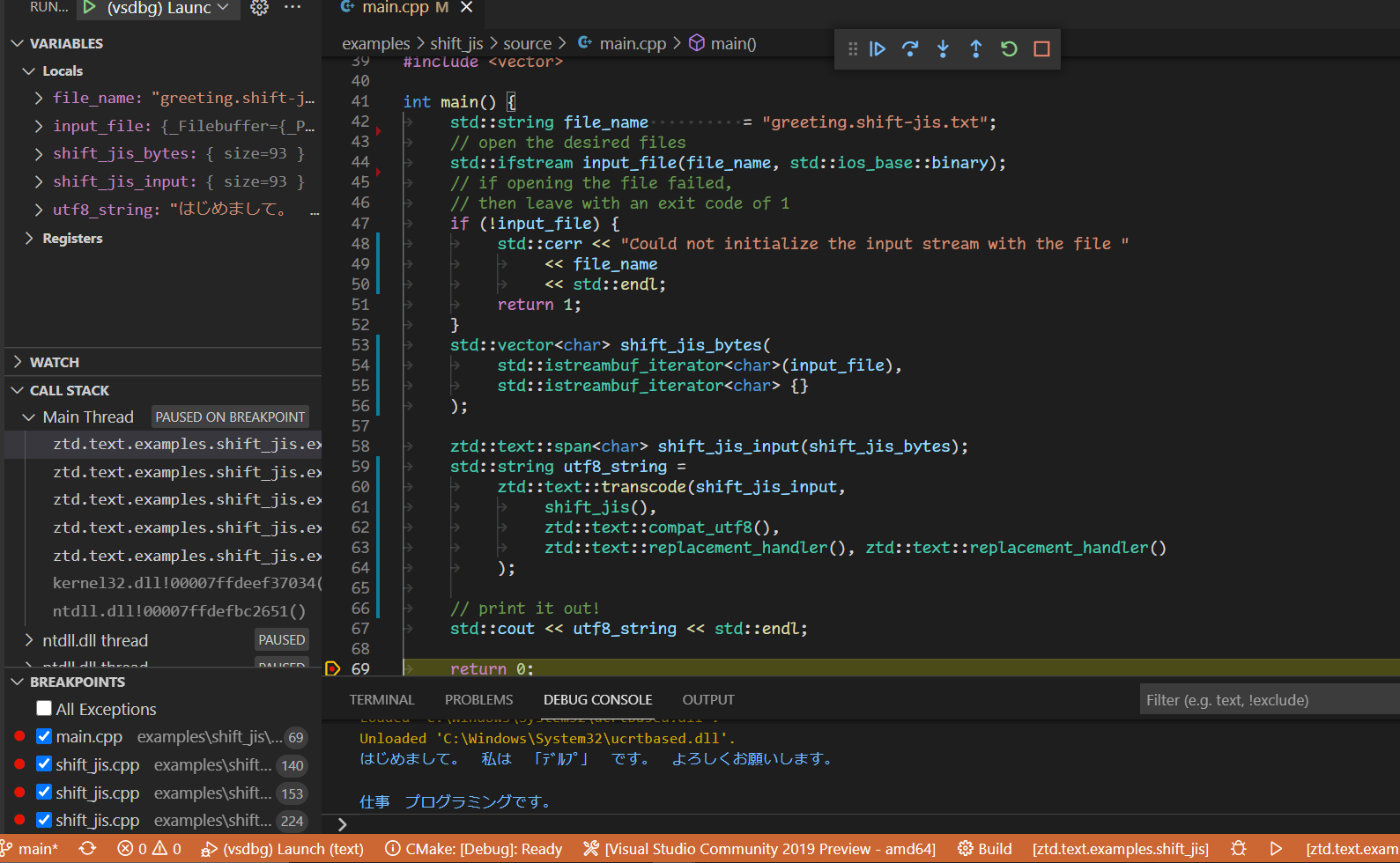Viewport: 1400px width, 863px height.
Task: Step out of the current function
Action: click(976, 49)
